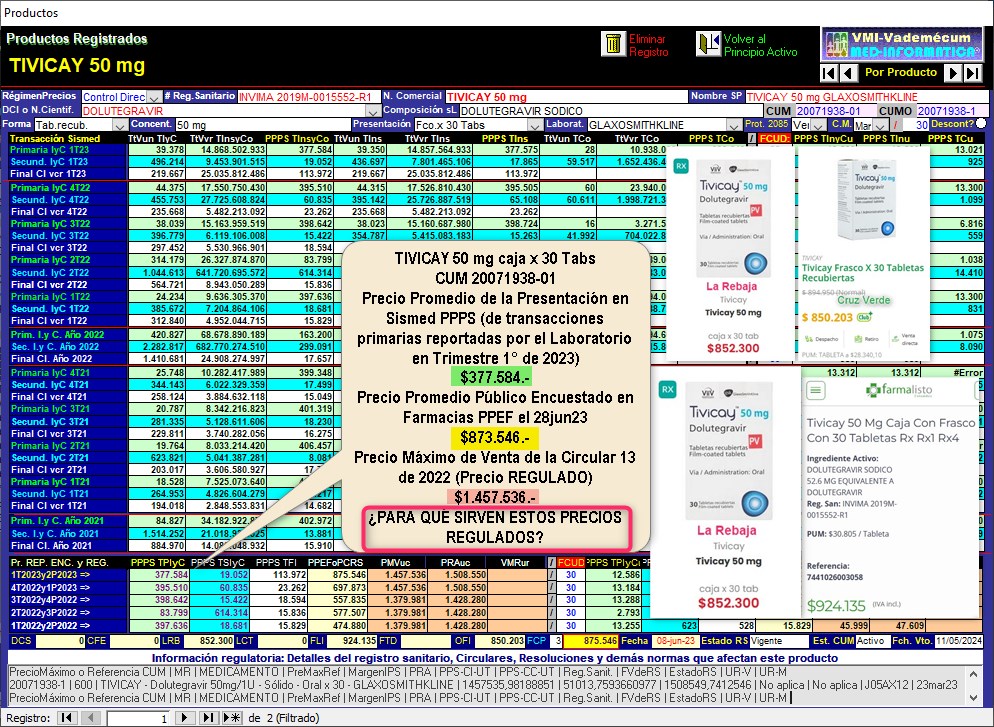The height and width of the screenshot is (727, 994).
Task: Click the Eliminar Registro red label
Action: point(648,45)
